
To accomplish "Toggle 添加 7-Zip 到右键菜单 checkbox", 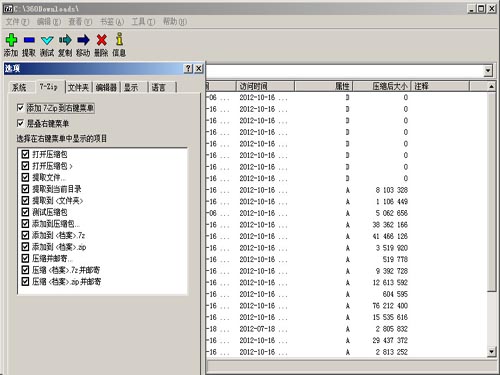I will tap(20, 108).
